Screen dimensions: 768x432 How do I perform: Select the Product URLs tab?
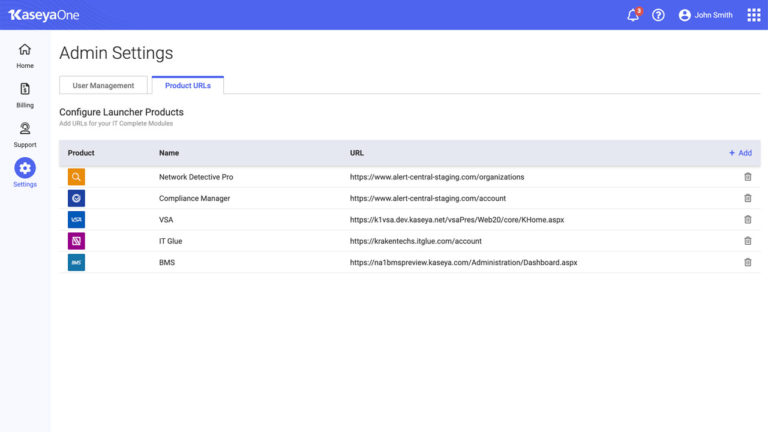pyautogui.click(x=188, y=85)
